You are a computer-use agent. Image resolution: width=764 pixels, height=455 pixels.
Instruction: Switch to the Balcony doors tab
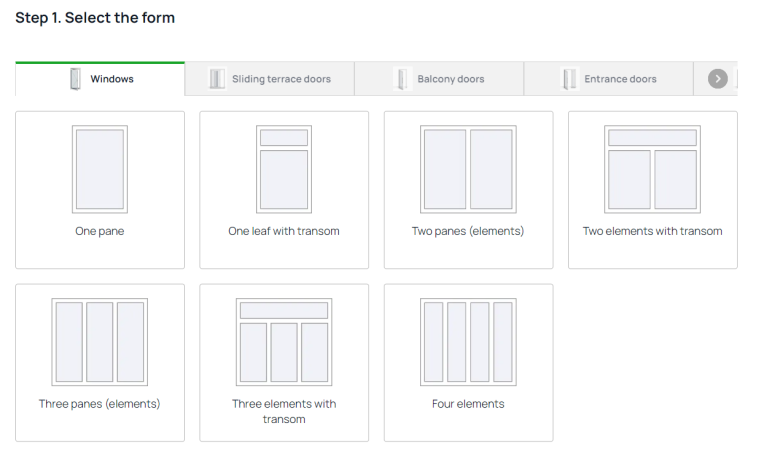(x=450, y=79)
